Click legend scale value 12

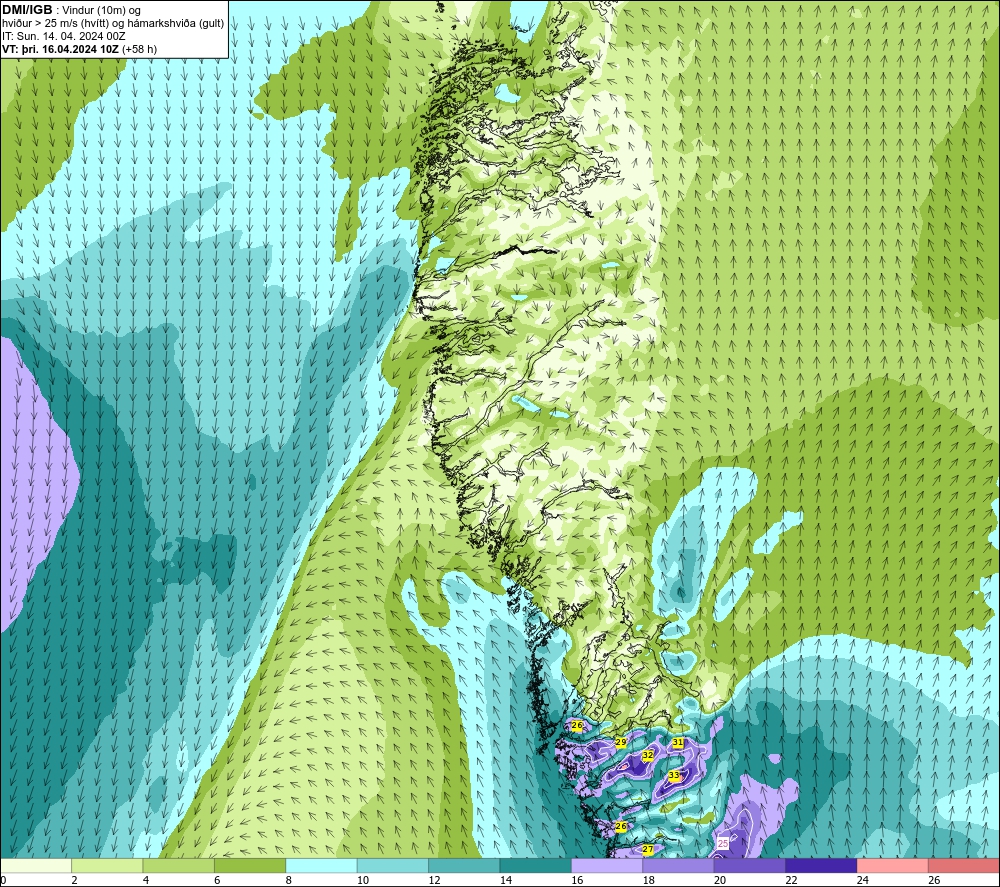[434, 880]
